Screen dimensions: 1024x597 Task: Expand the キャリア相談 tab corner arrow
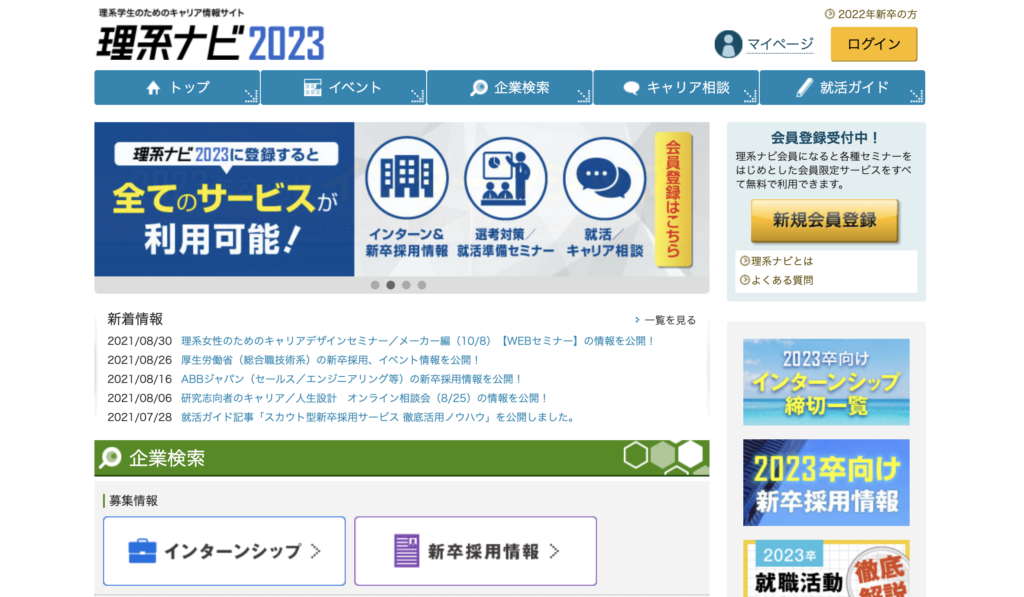750,97
